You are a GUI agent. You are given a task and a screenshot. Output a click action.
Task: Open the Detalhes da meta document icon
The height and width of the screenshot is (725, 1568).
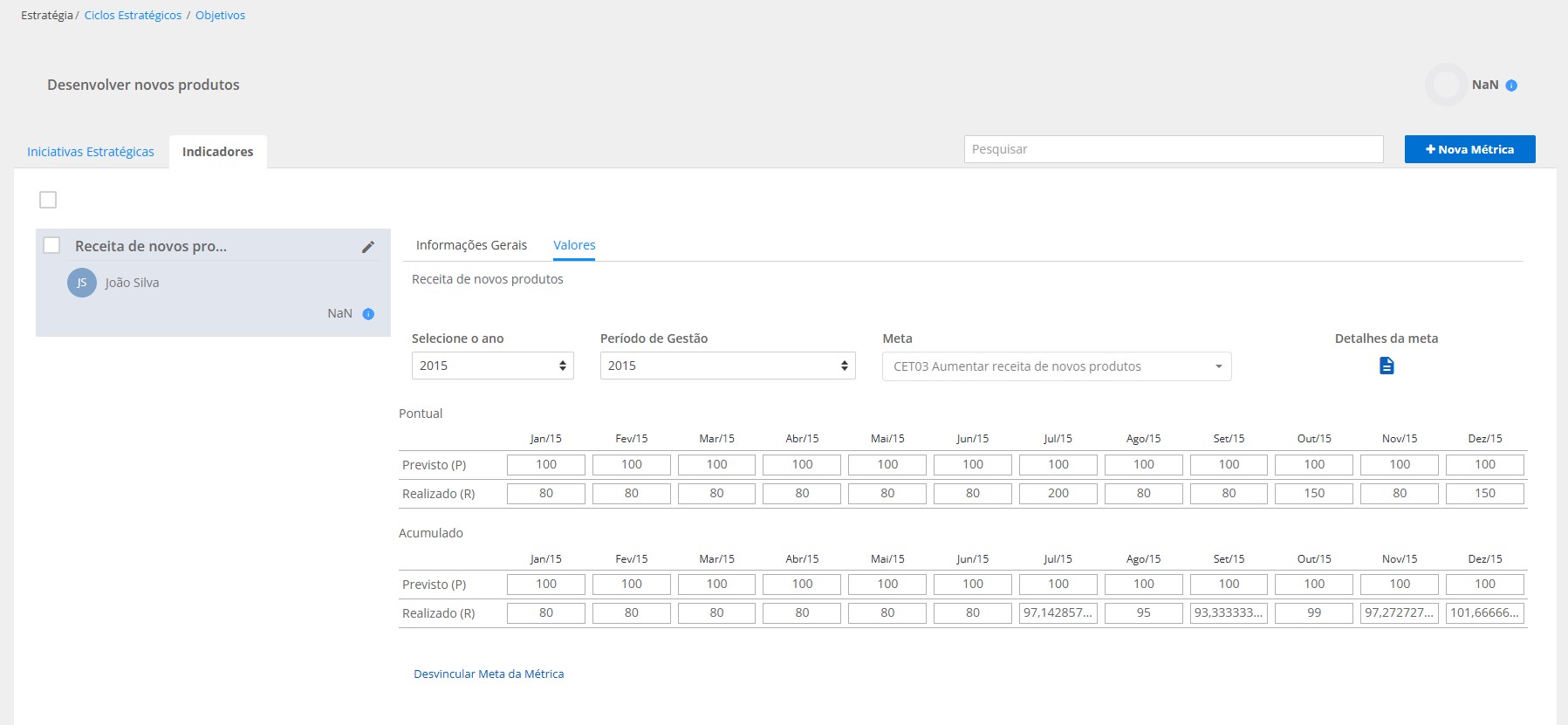1386,366
